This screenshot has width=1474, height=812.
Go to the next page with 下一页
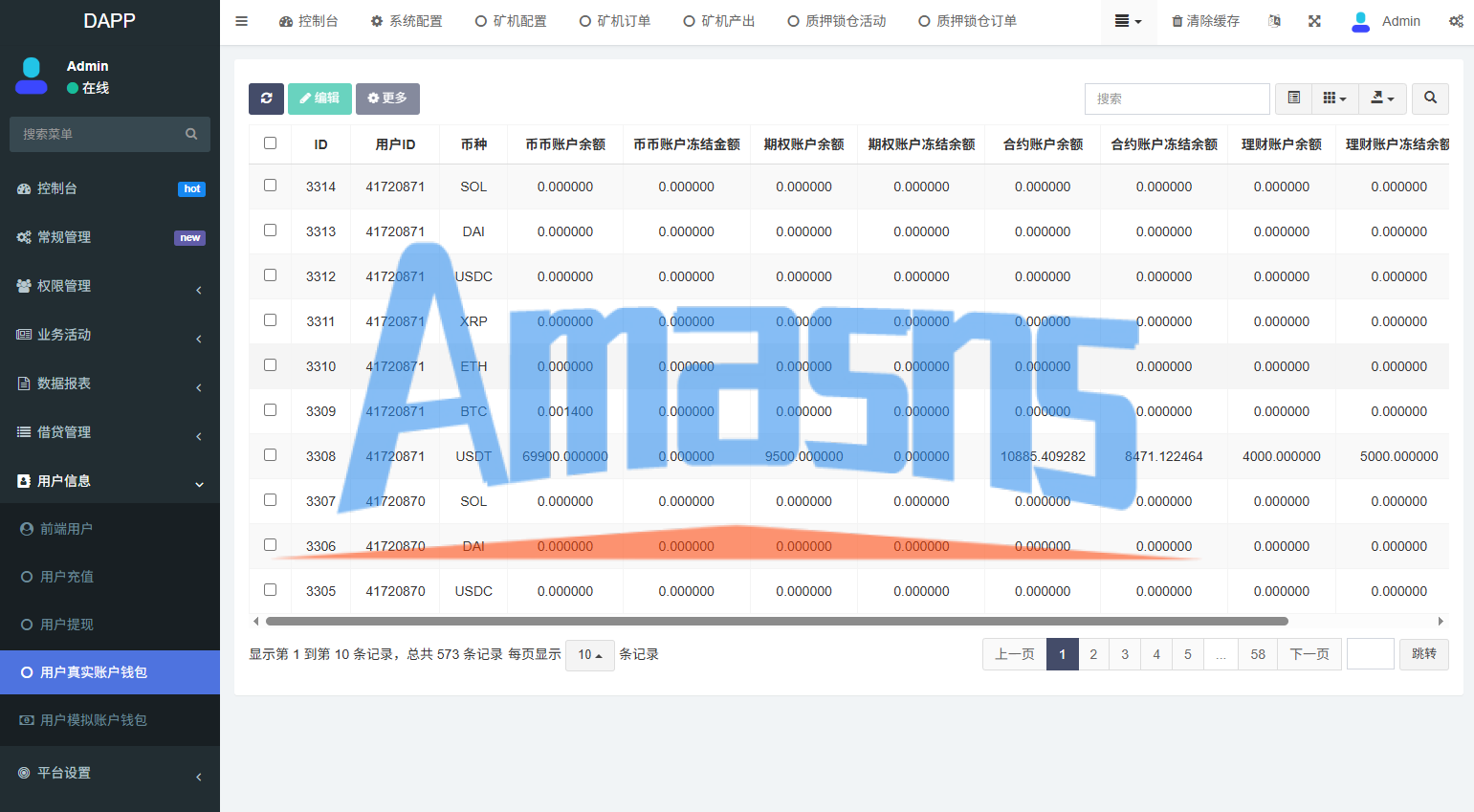1309,654
